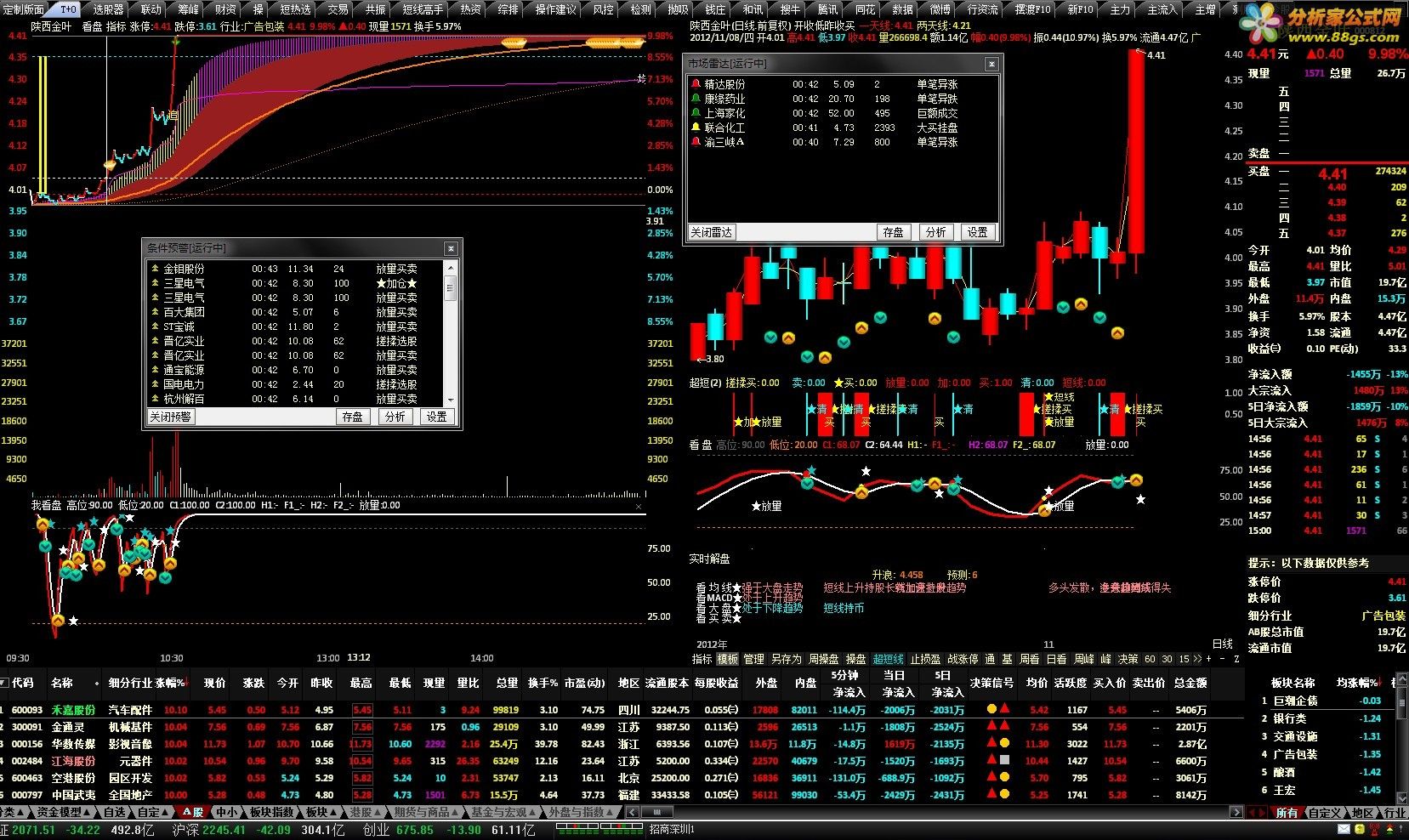The width and height of the screenshot is (1409, 840).
Task: Click the bell icon beside 联合化工
Action: click(x=696, y=128)
